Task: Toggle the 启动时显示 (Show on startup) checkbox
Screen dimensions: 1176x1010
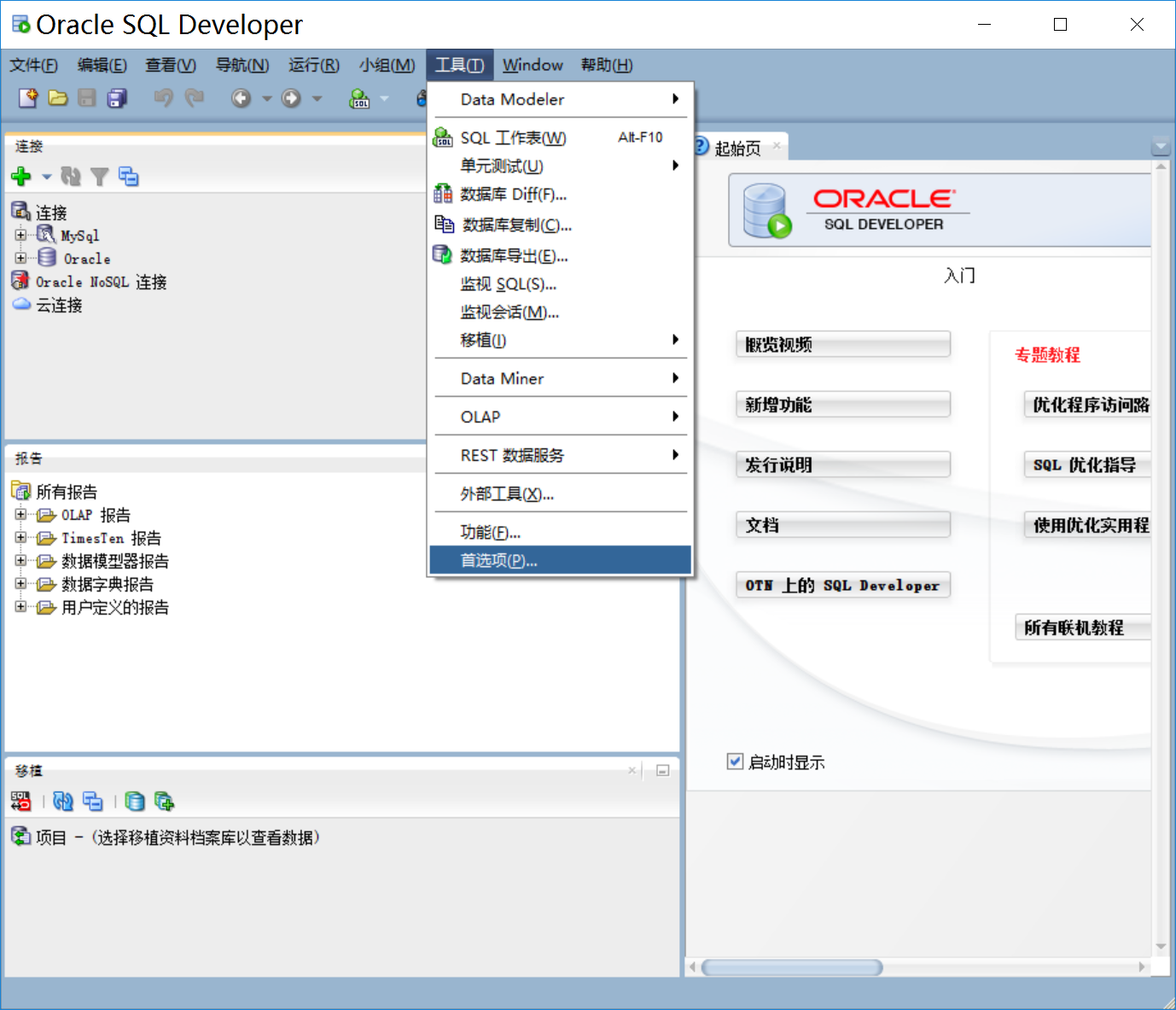Action: coord(735,761)
